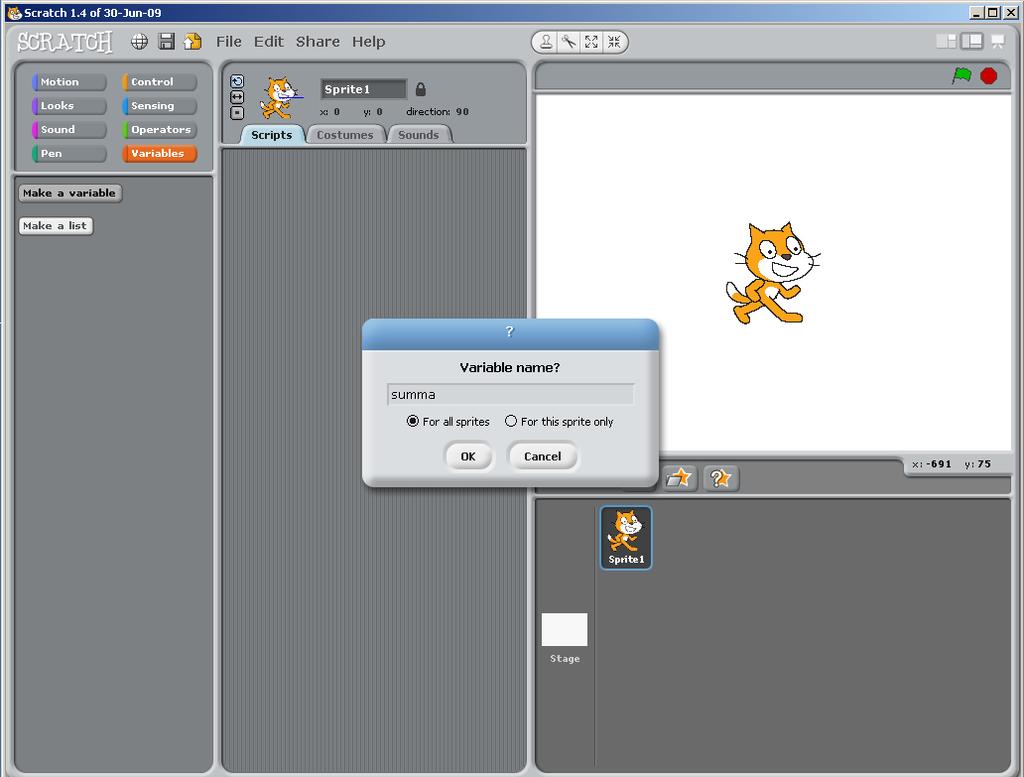Screen dimensions: 1024x777
Task: Get a surprise sprite
Action: pyautogui.click(x=720, y=478)
